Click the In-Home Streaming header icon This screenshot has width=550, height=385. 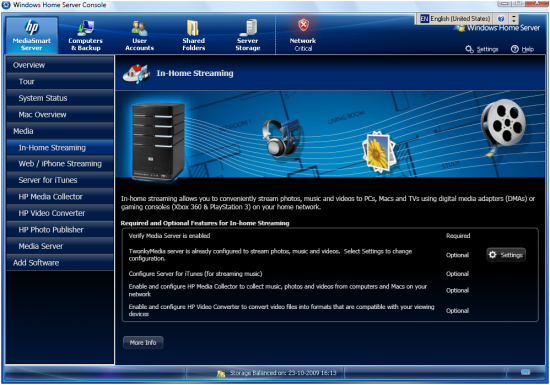point(136,73)
